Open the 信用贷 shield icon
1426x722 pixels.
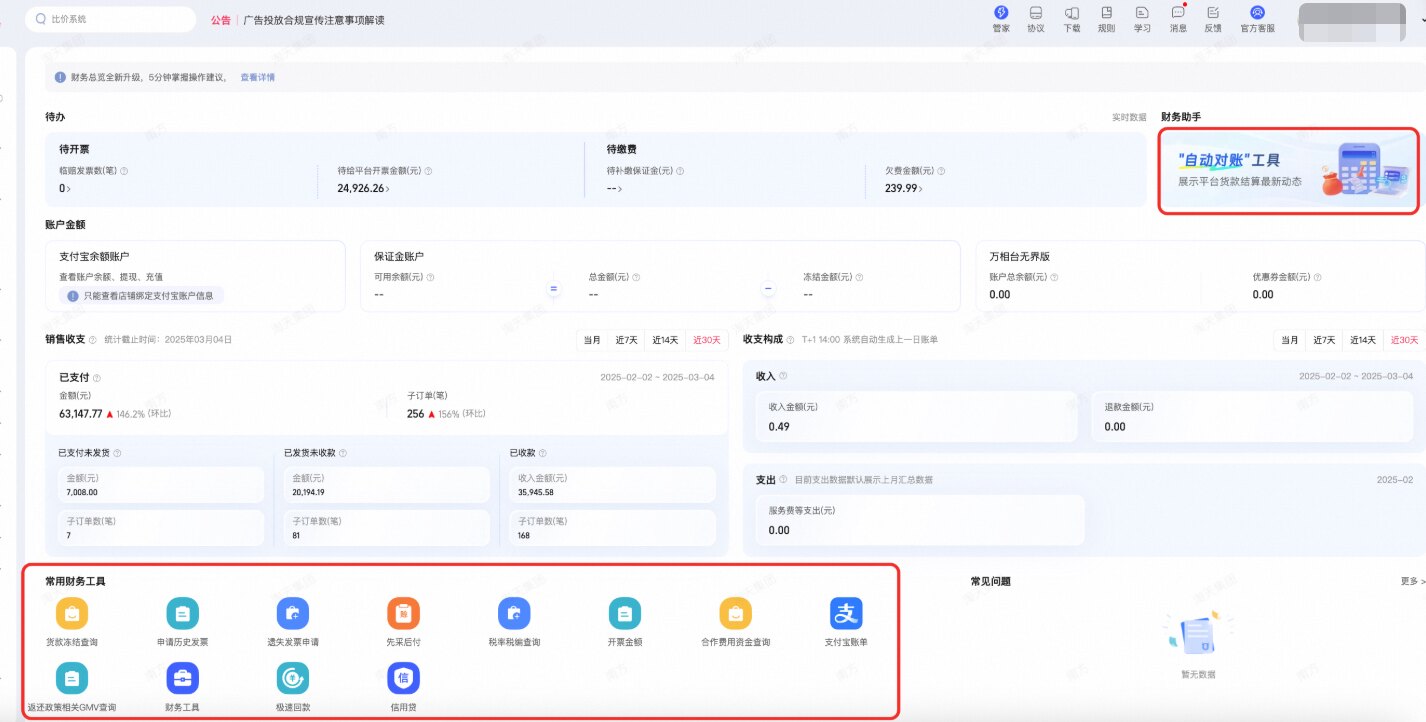403,678
